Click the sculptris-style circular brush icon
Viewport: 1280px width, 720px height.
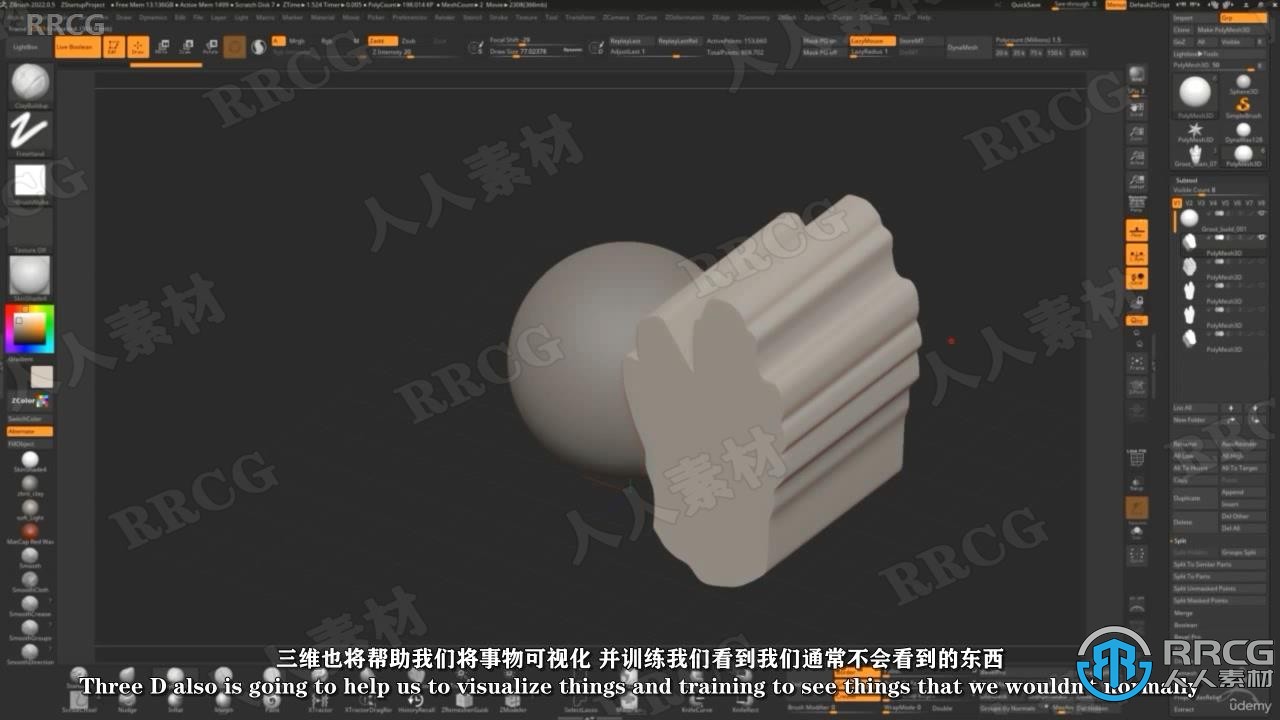234,47
